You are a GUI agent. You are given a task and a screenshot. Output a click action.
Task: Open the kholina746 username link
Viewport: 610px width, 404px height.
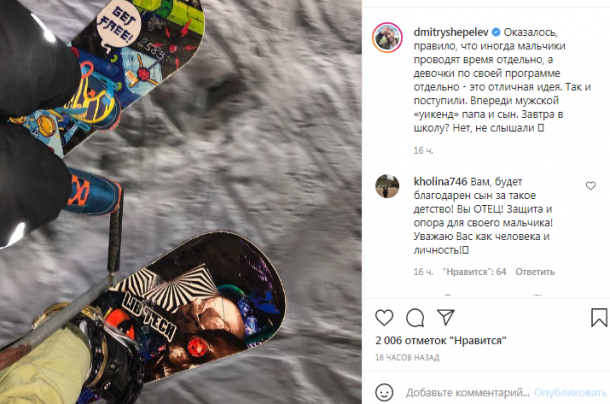(440, 181)
